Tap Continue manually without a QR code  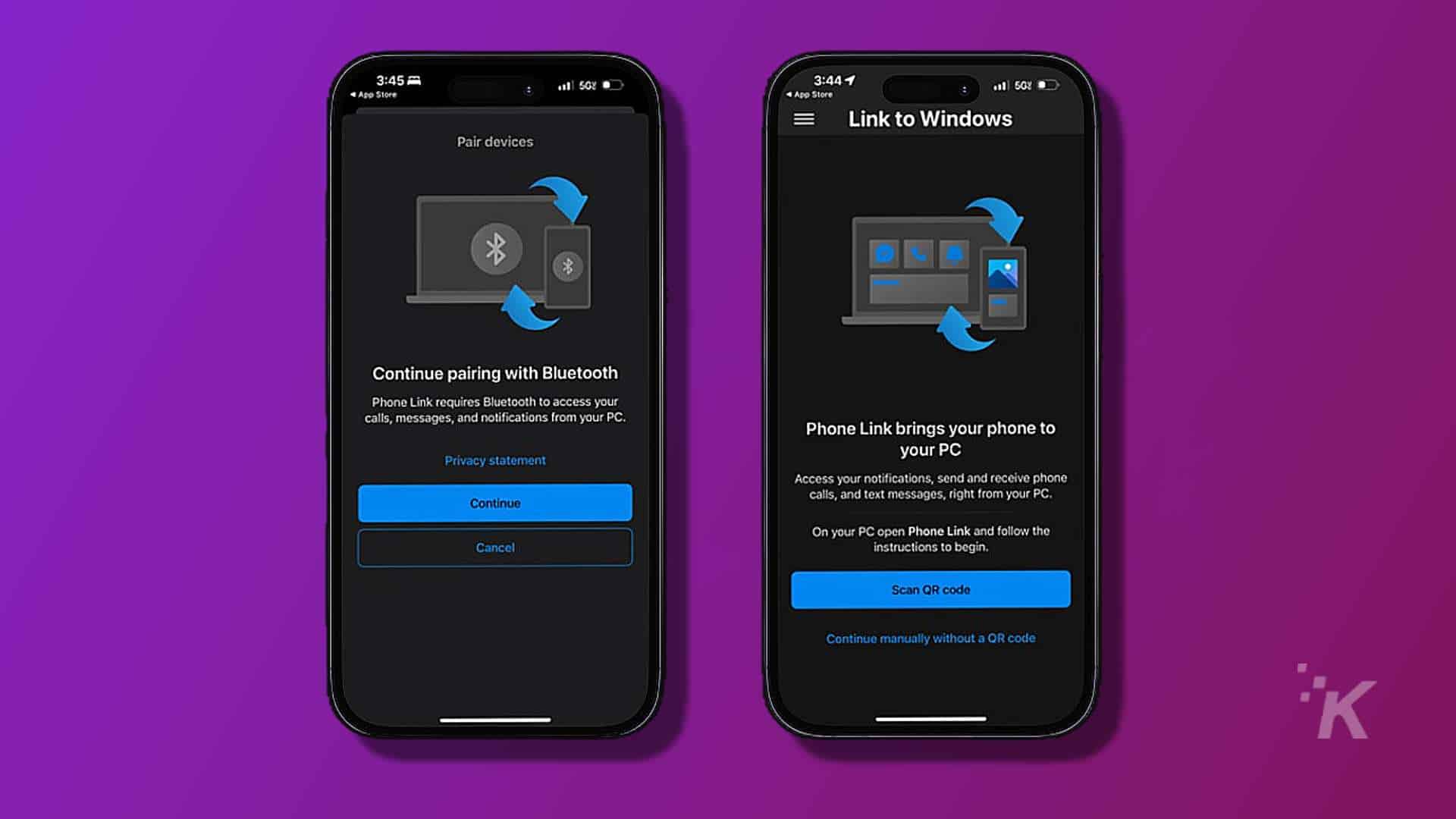(930, 638)
